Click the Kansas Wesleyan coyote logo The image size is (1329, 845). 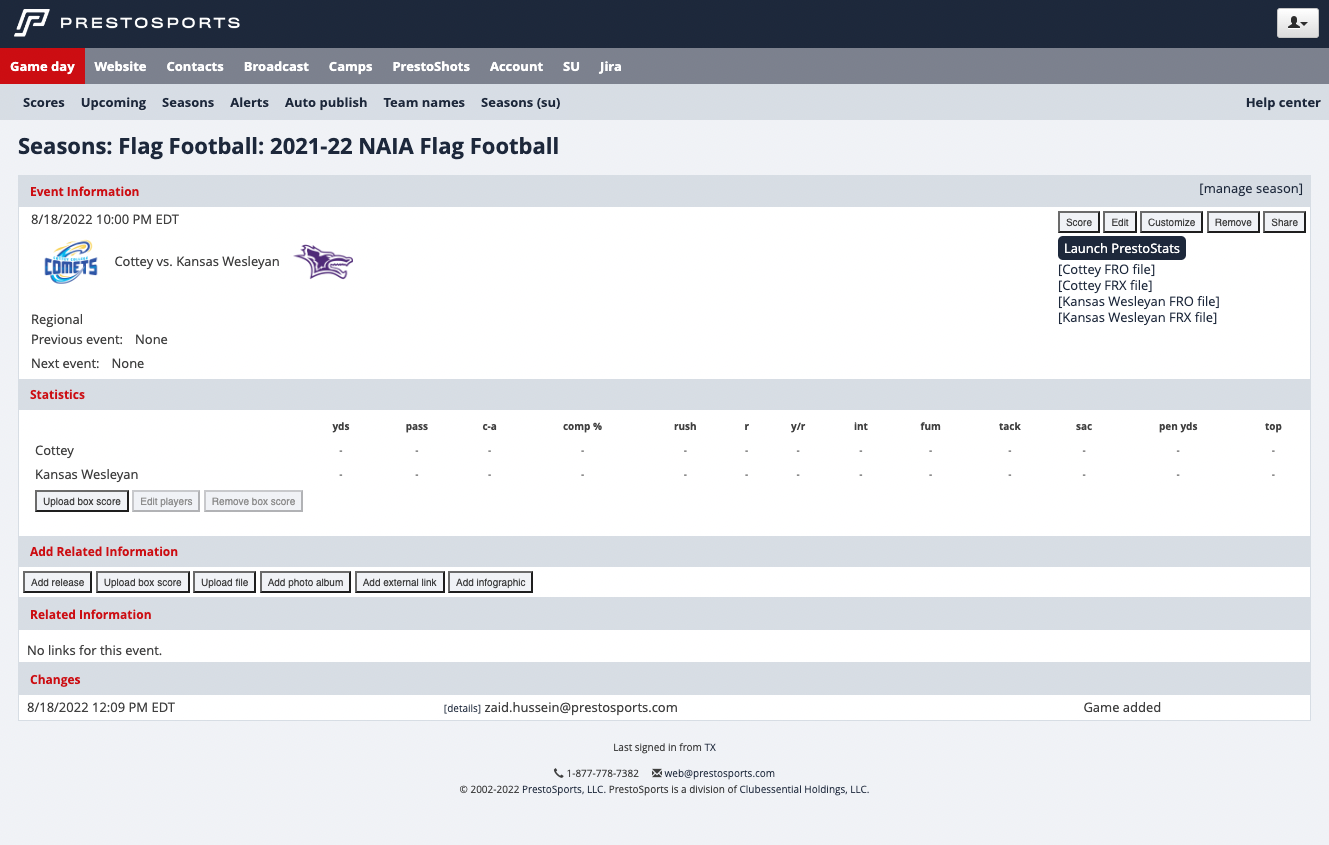tap(323, 262)
